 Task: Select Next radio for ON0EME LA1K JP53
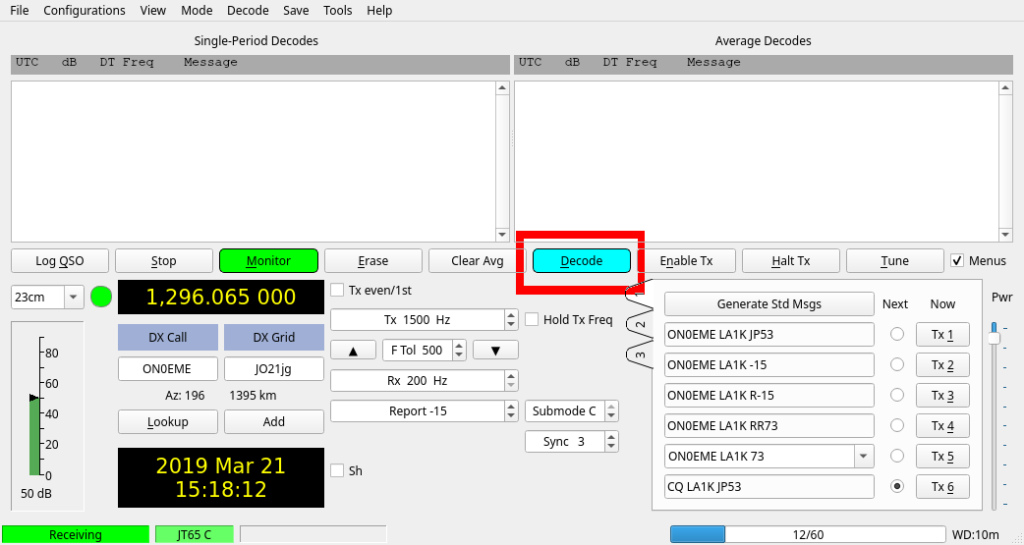[896, 335]
